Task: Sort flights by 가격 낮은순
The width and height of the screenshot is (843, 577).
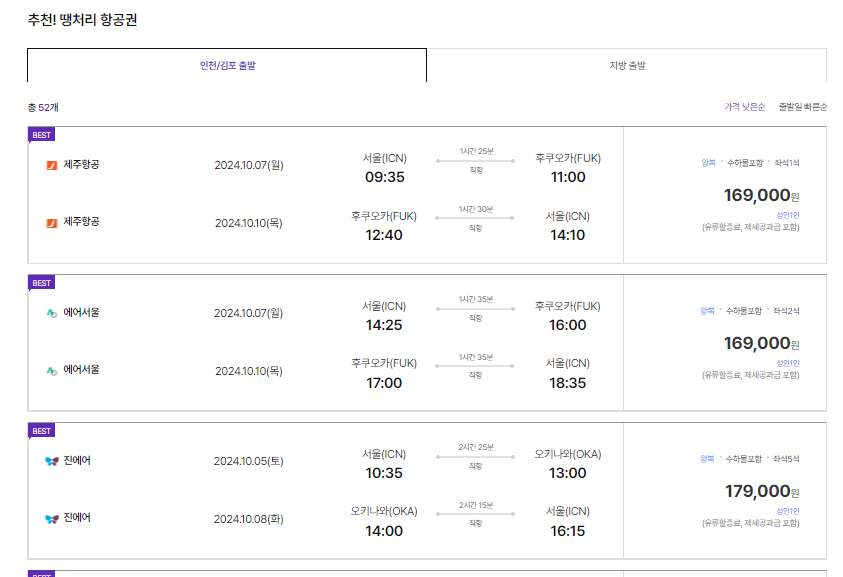Action: (x=745, y=107)
